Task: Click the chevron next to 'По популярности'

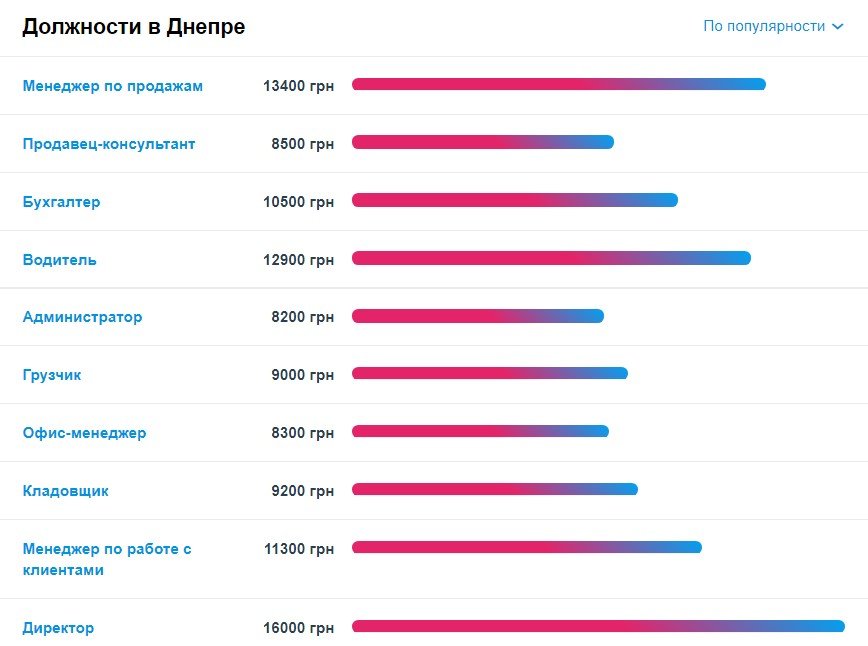Action: tap(838, 27)
